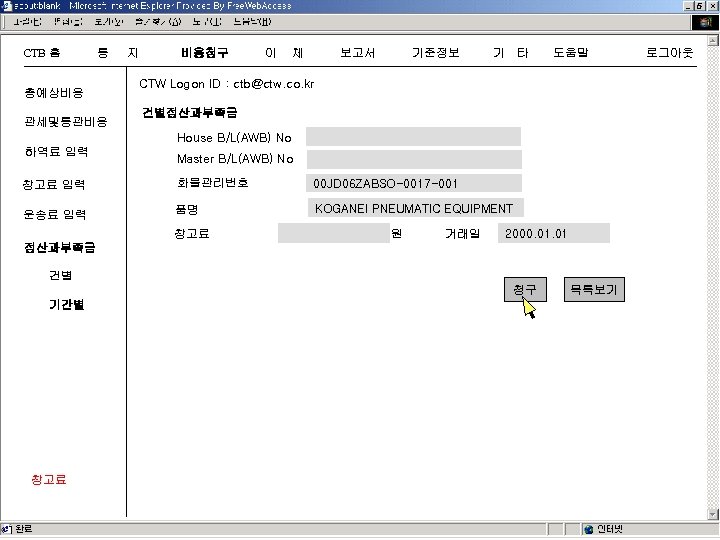Click the Internet zone globe icon in the status bar
This screenshot has width=720, height=540.
point(589,529)
